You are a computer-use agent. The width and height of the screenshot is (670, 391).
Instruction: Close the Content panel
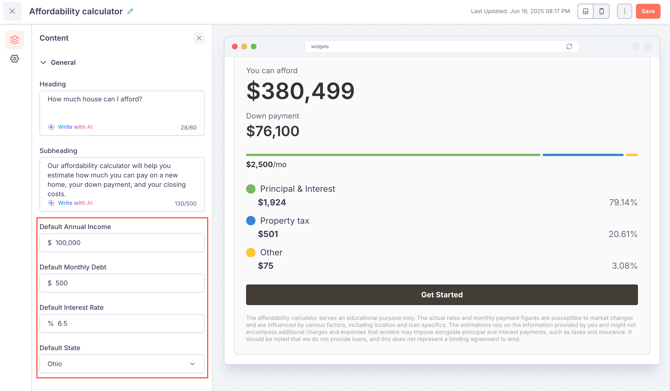click(199, 38)
